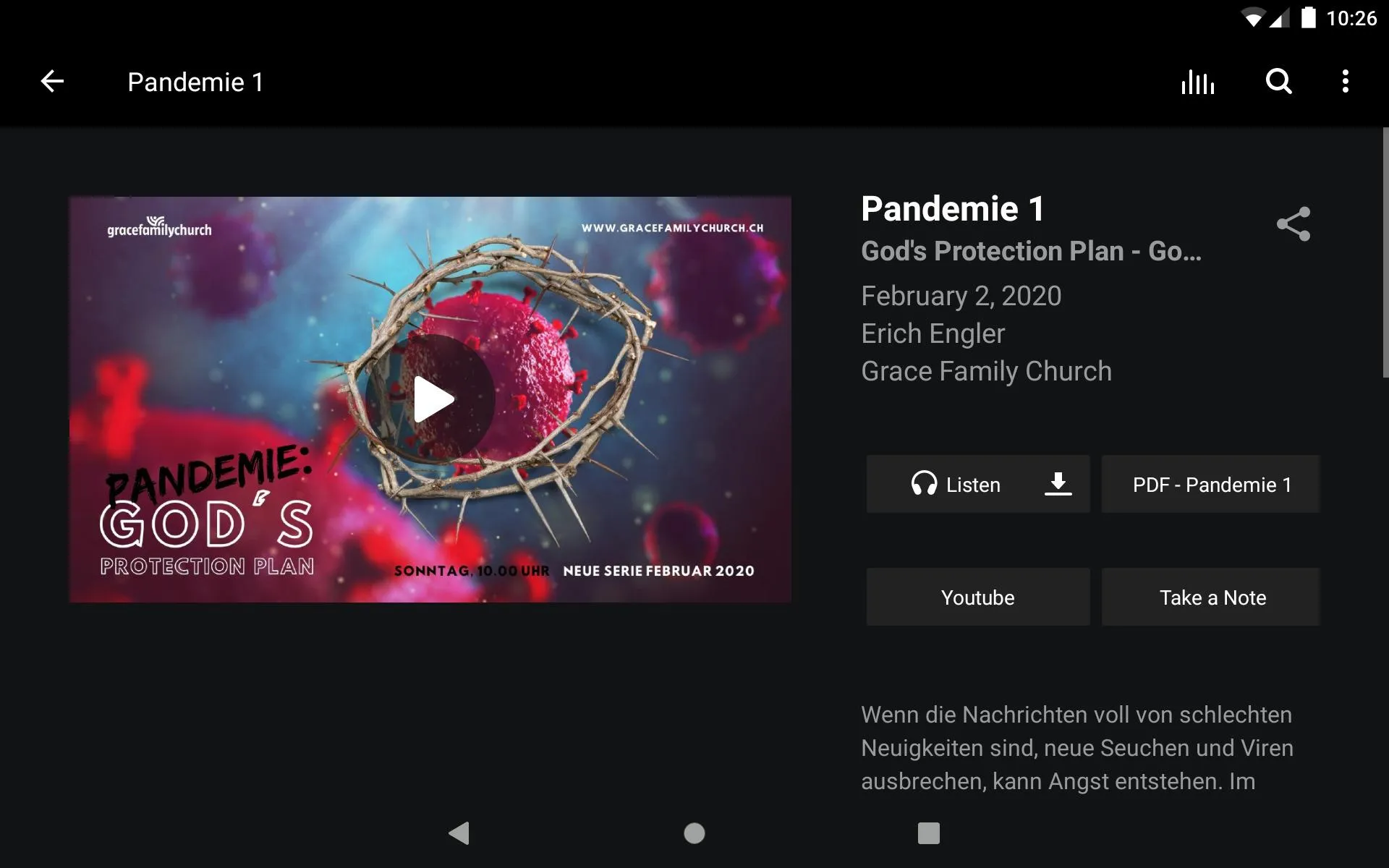Open the share icon for Pandemie 1

point(1293,225)
